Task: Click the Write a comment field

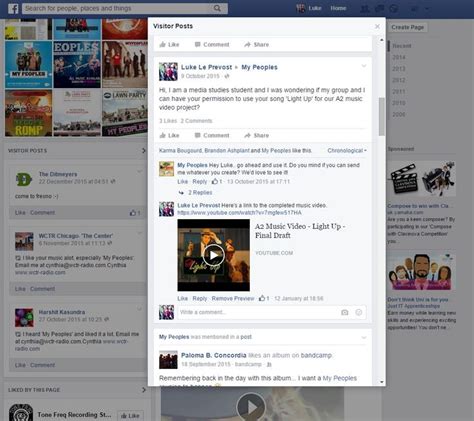Action: [257, 312]
